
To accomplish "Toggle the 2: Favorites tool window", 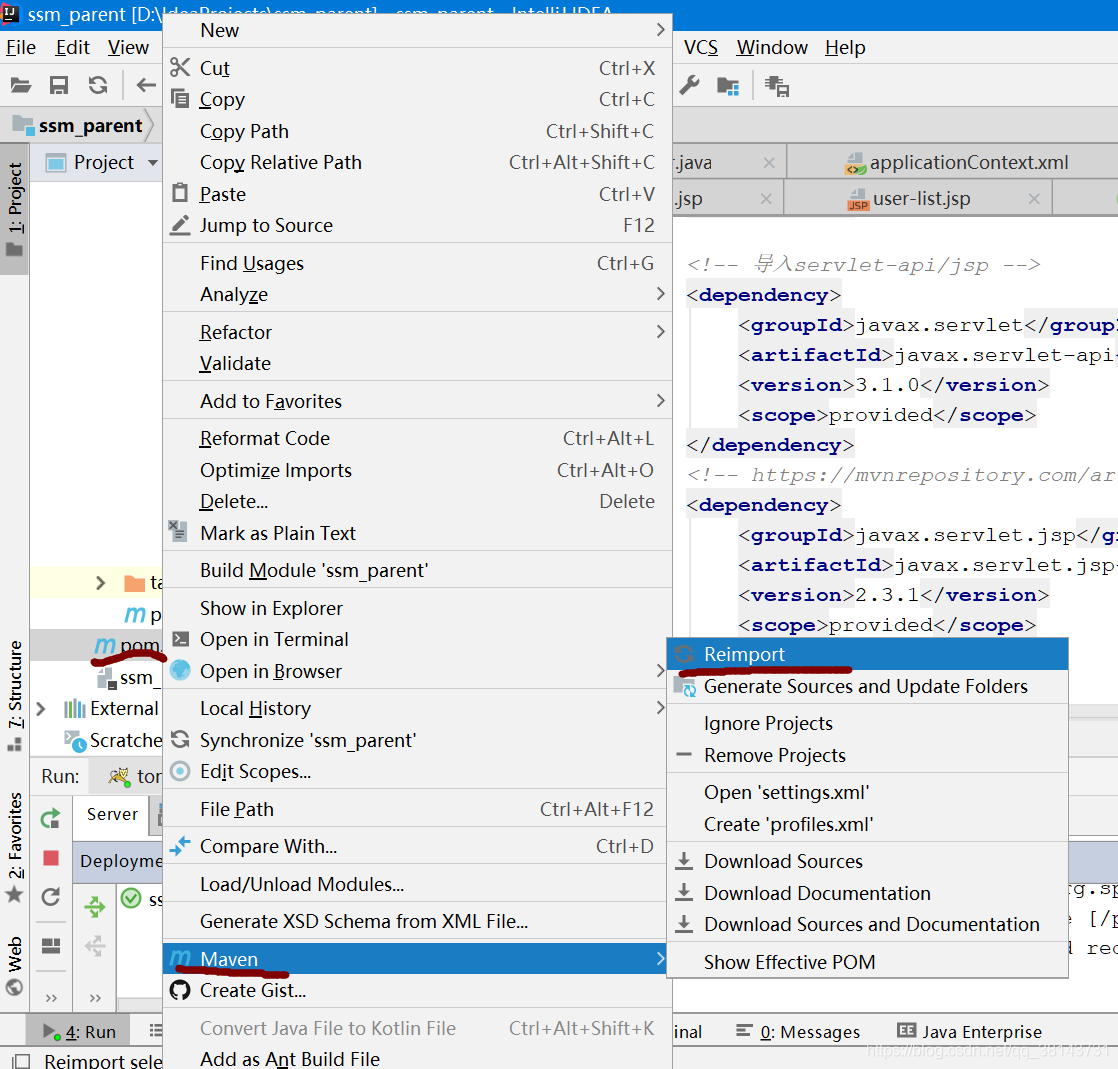I will pyautogui.click(x=15, y=846).
